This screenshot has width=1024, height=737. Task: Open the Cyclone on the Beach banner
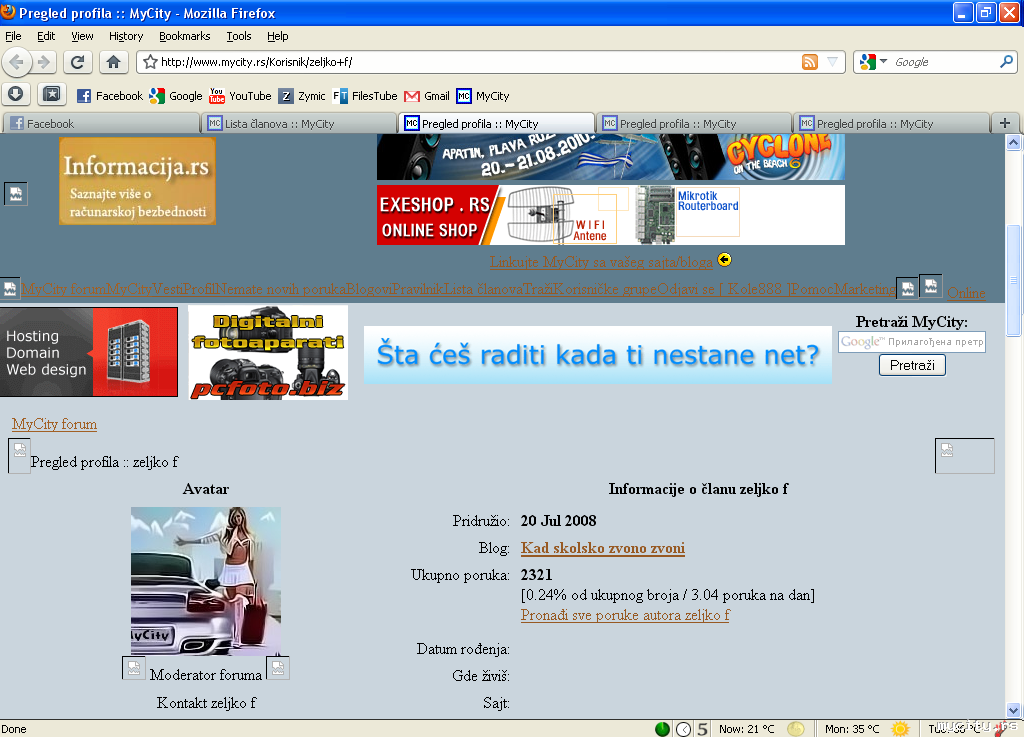(611, 157)
